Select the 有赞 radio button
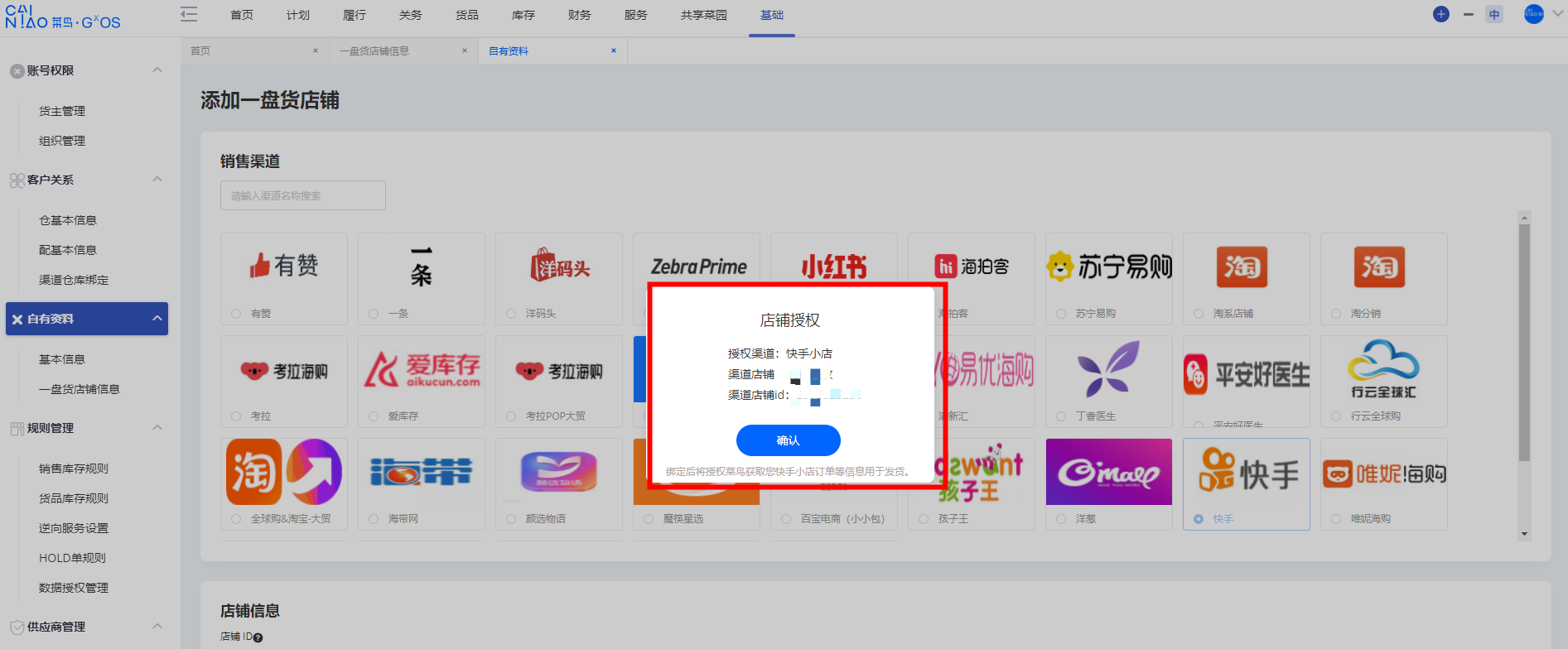The height and width of the screenshot is (649, 1568). click(x=236, y=314)
